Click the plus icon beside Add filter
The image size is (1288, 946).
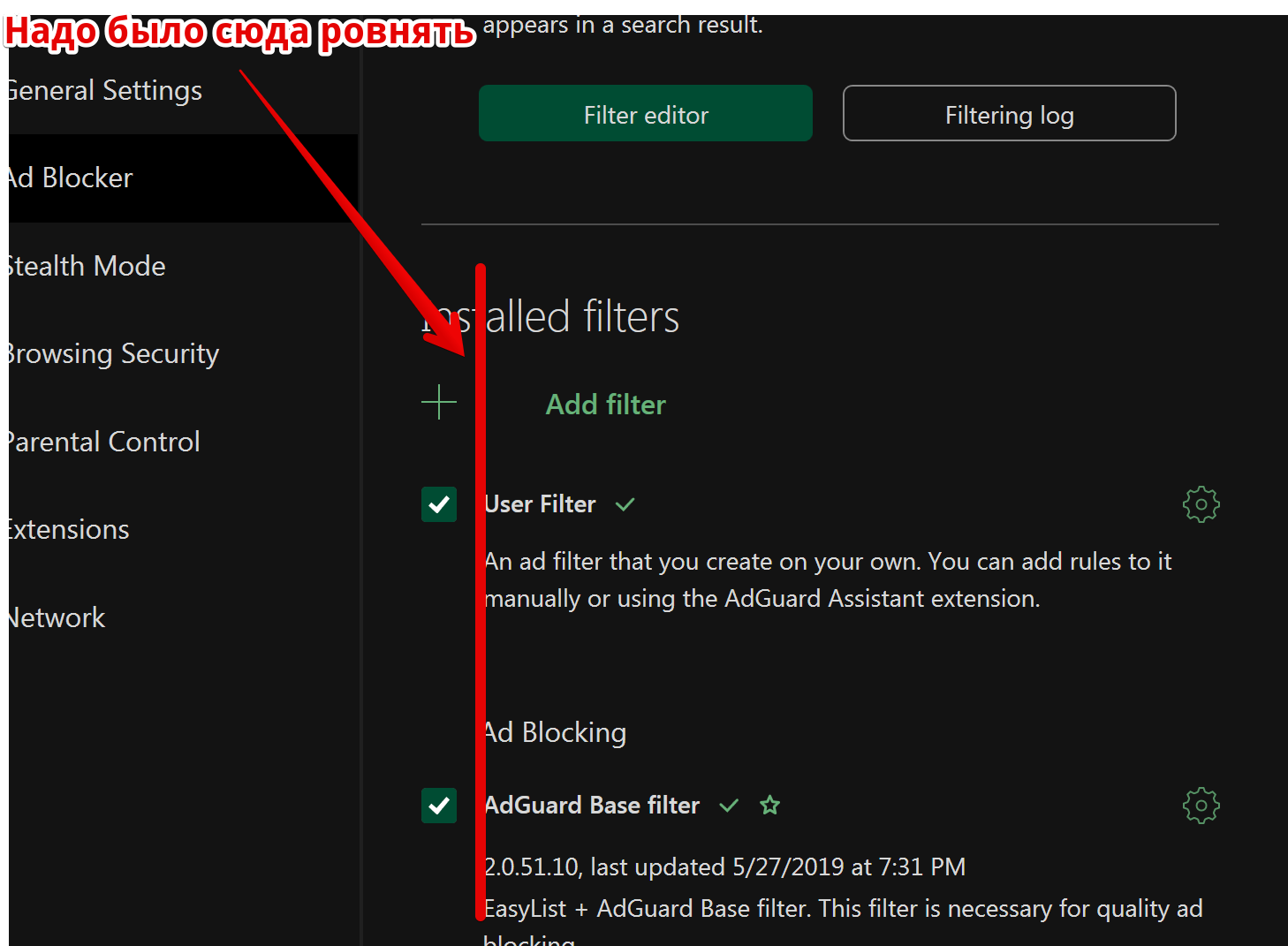tap(439, 403)
